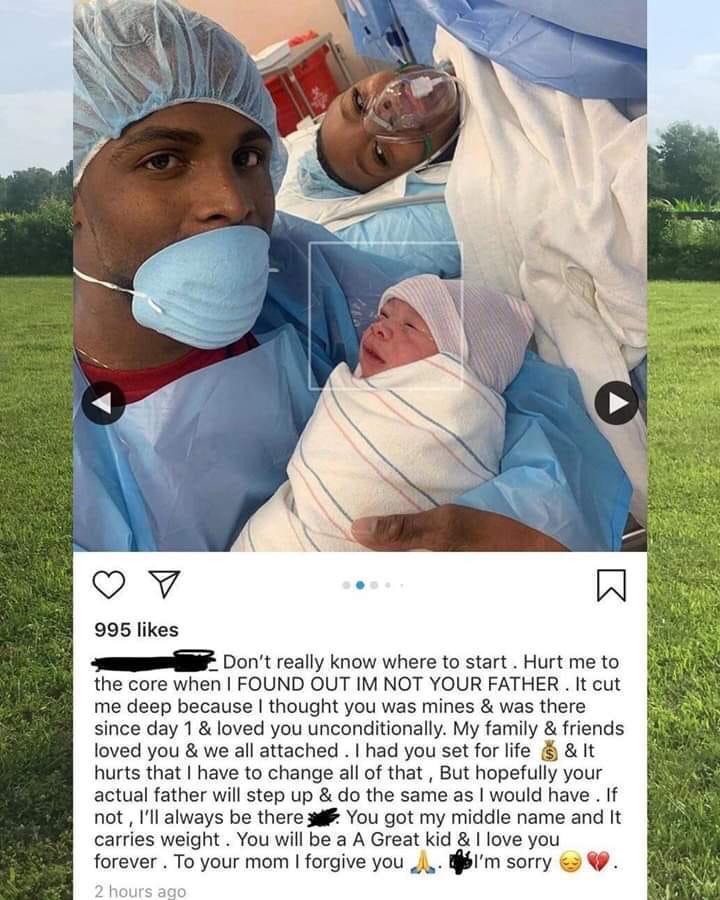Select the third carousel dot
Screen dimensions: 720x900
pyautogui.click(x=374, y=585)
